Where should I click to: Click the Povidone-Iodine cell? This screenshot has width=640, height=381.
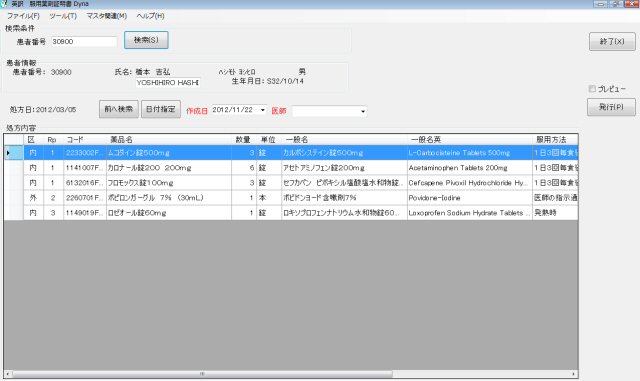(469, 198)
